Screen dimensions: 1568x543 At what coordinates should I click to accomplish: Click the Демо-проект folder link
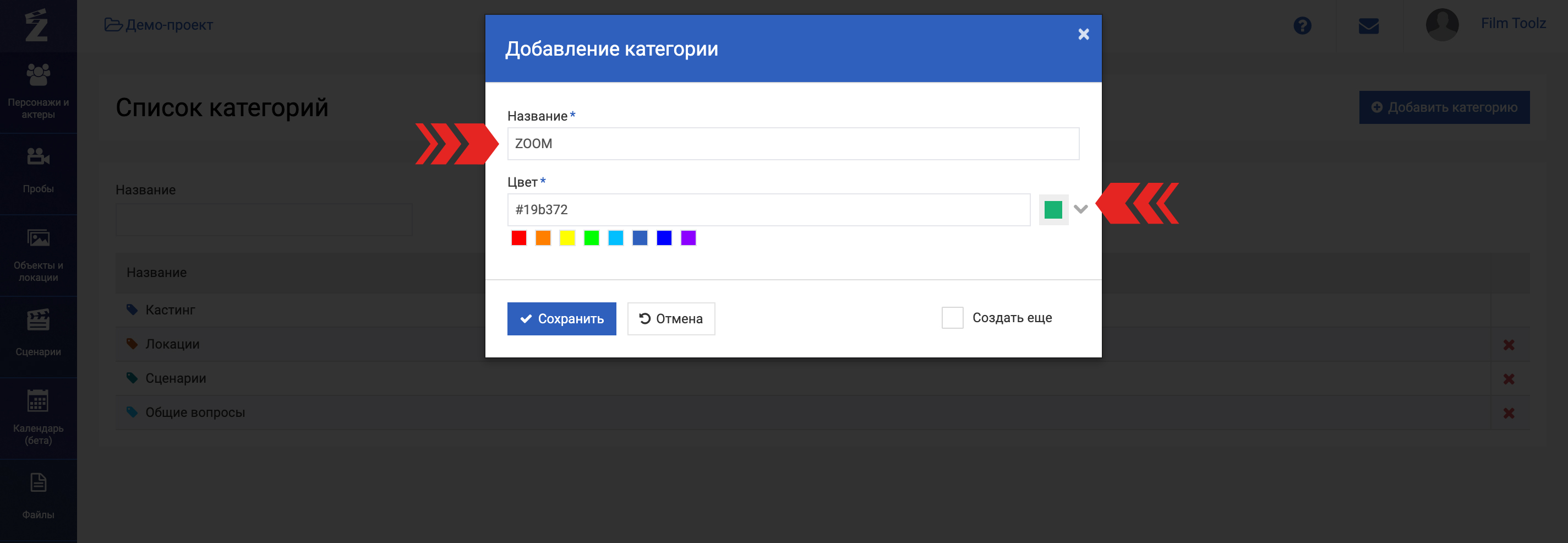[x=159, y=25]
